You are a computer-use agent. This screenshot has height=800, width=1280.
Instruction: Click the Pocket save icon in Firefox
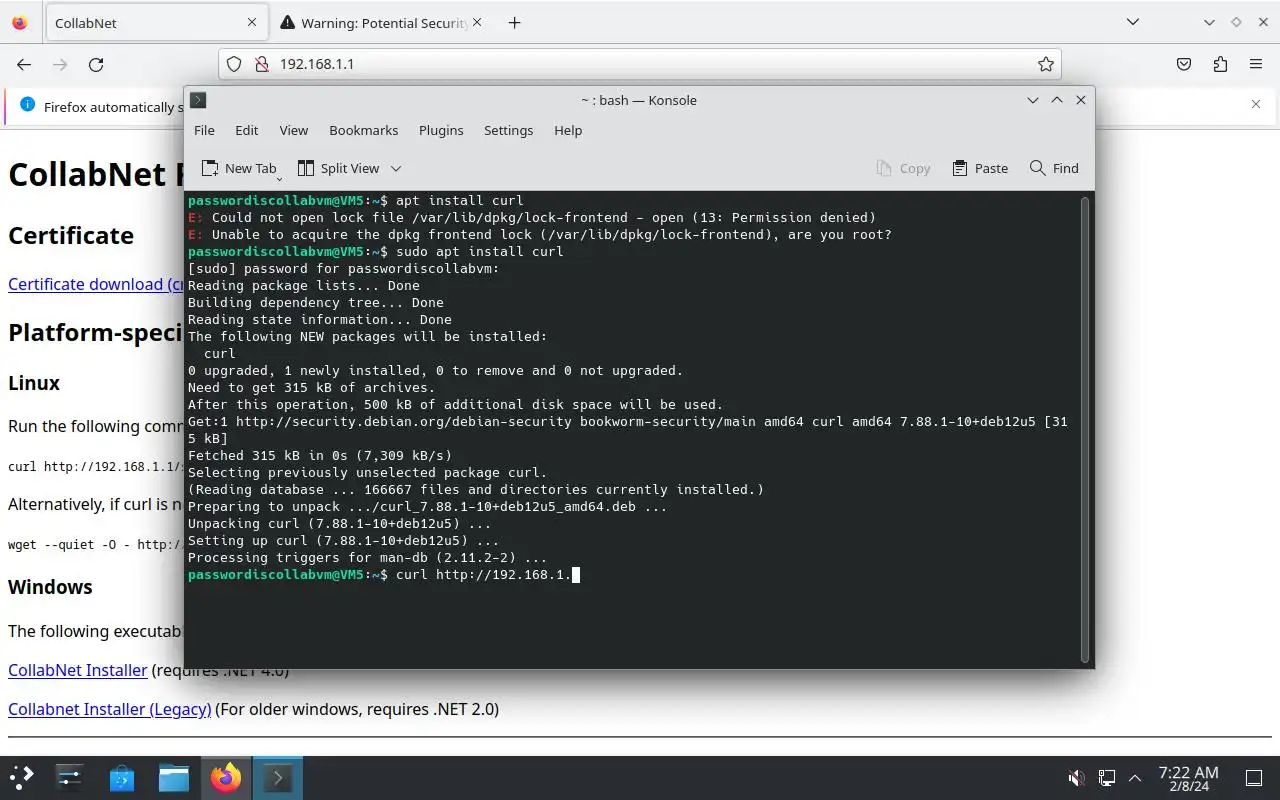(x=1184, y=64)
